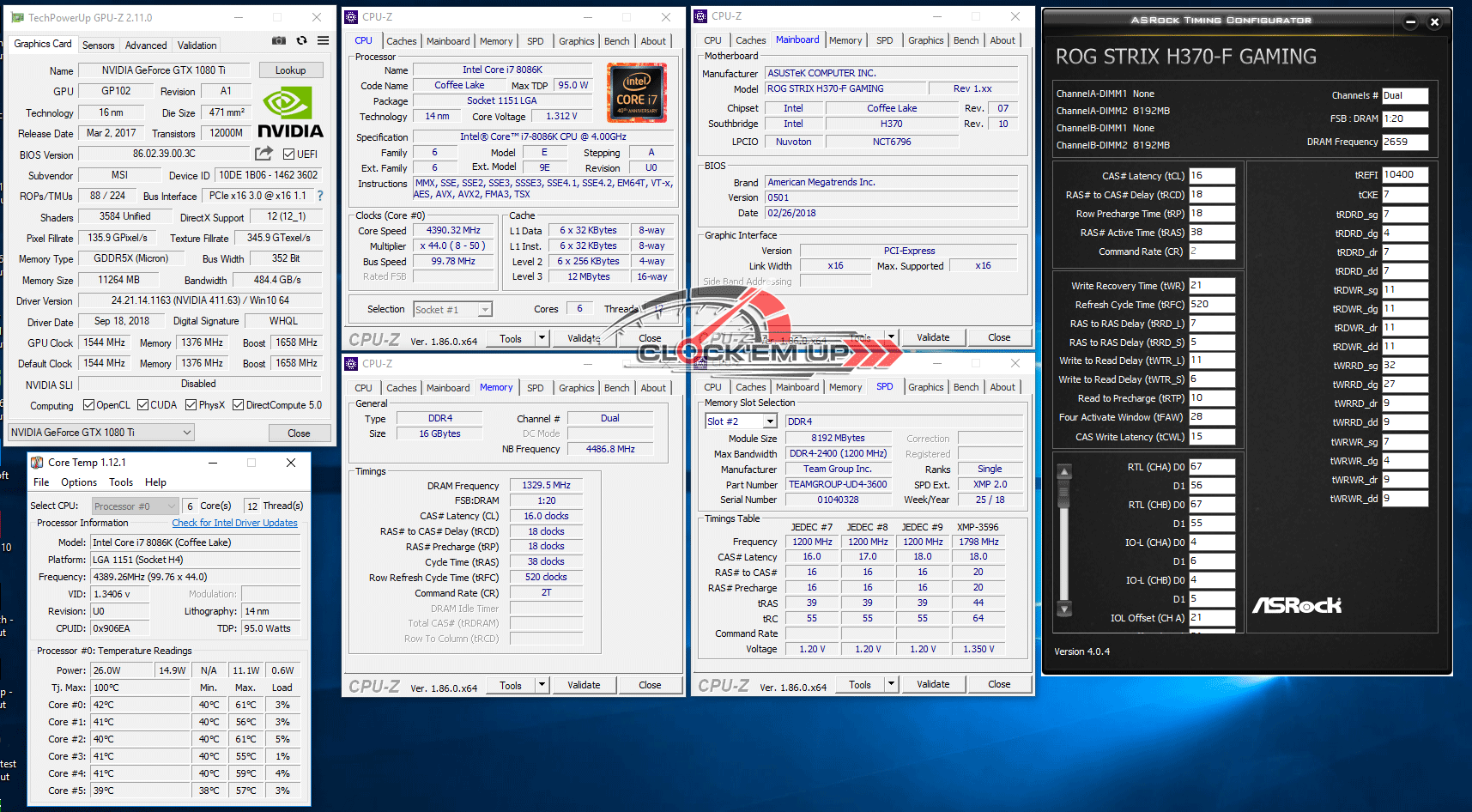Toggle the UEFI checkbox
This screenshot has width=1472, height=812.
pyautogui.click(x=289, y=155)
